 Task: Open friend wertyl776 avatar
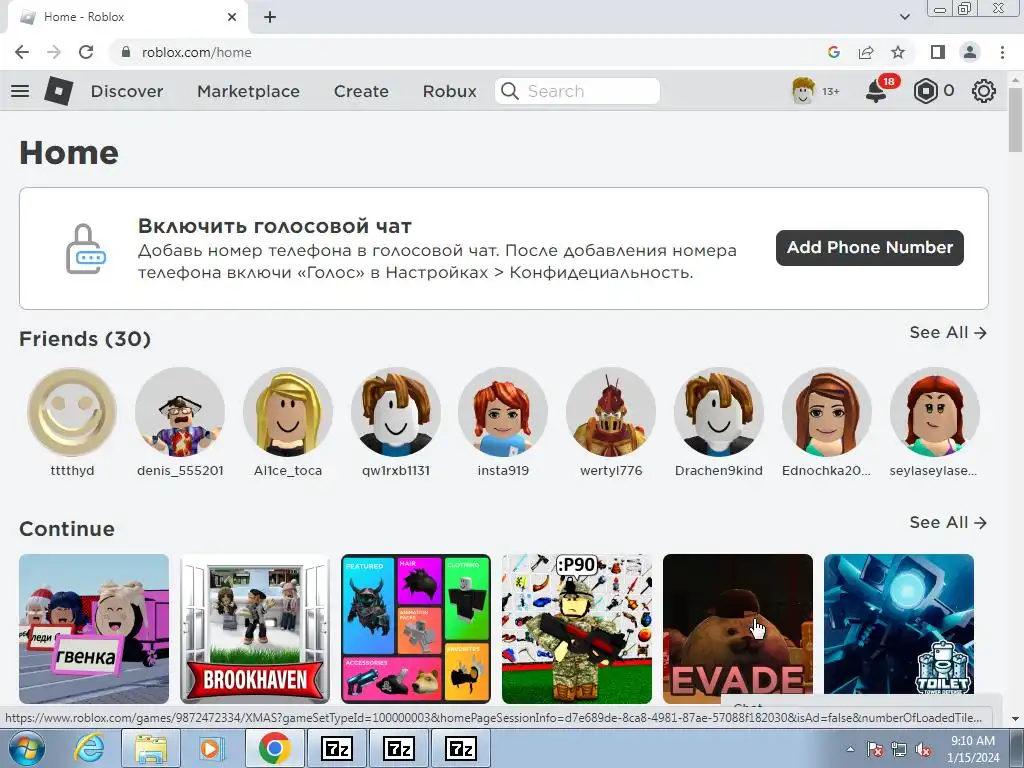tap(611, 411)
